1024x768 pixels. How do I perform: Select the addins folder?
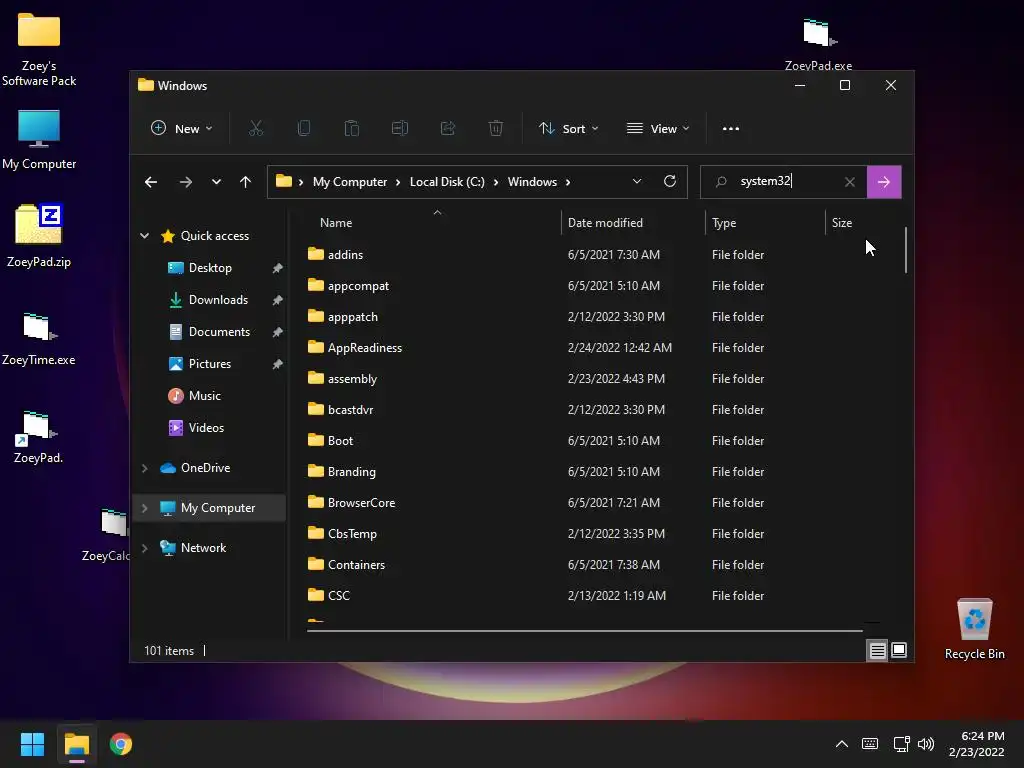point(345,255)
